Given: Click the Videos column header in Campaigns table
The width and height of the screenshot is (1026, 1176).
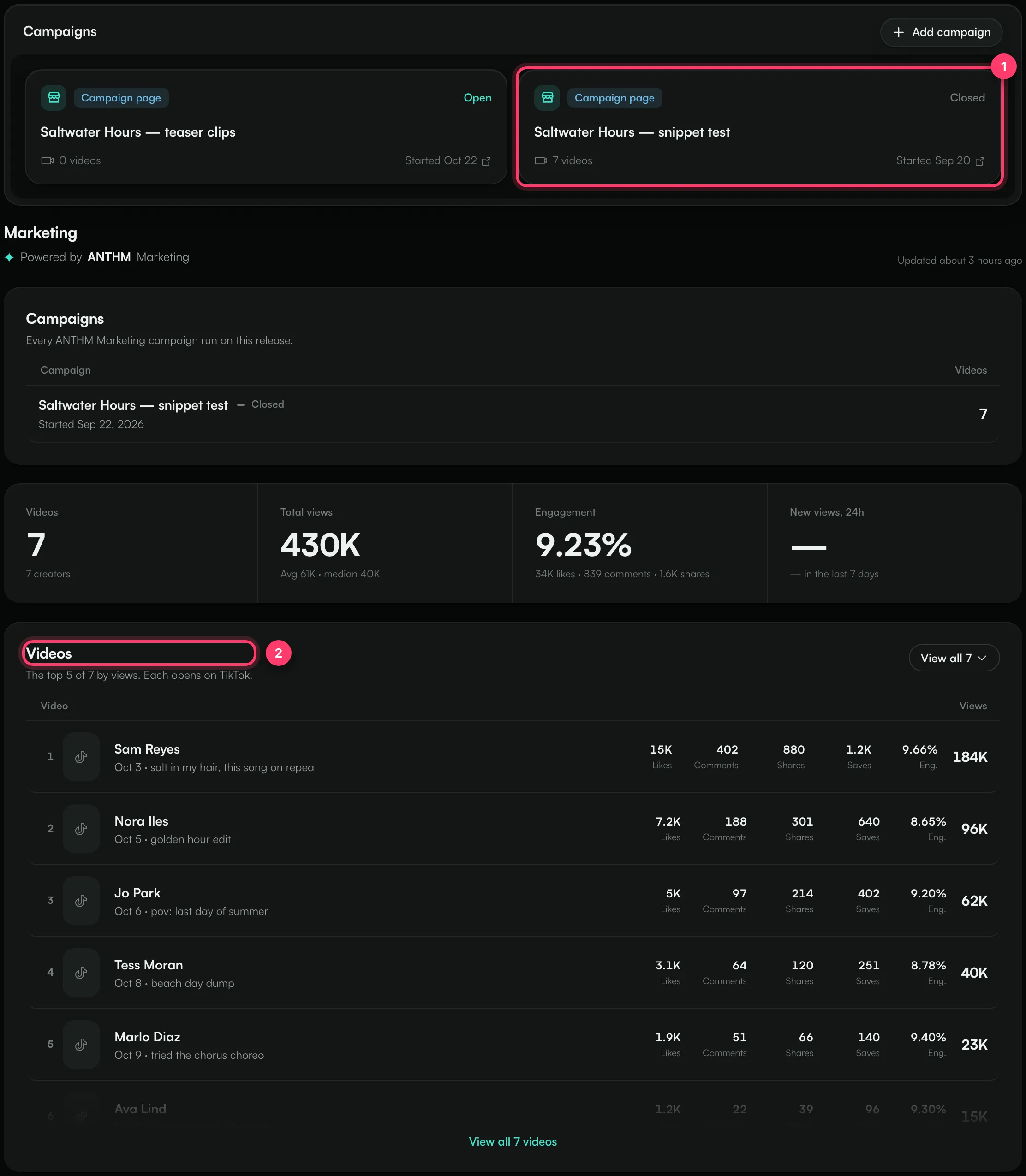Looking at the screenshot, I should (x=971, y=370).
